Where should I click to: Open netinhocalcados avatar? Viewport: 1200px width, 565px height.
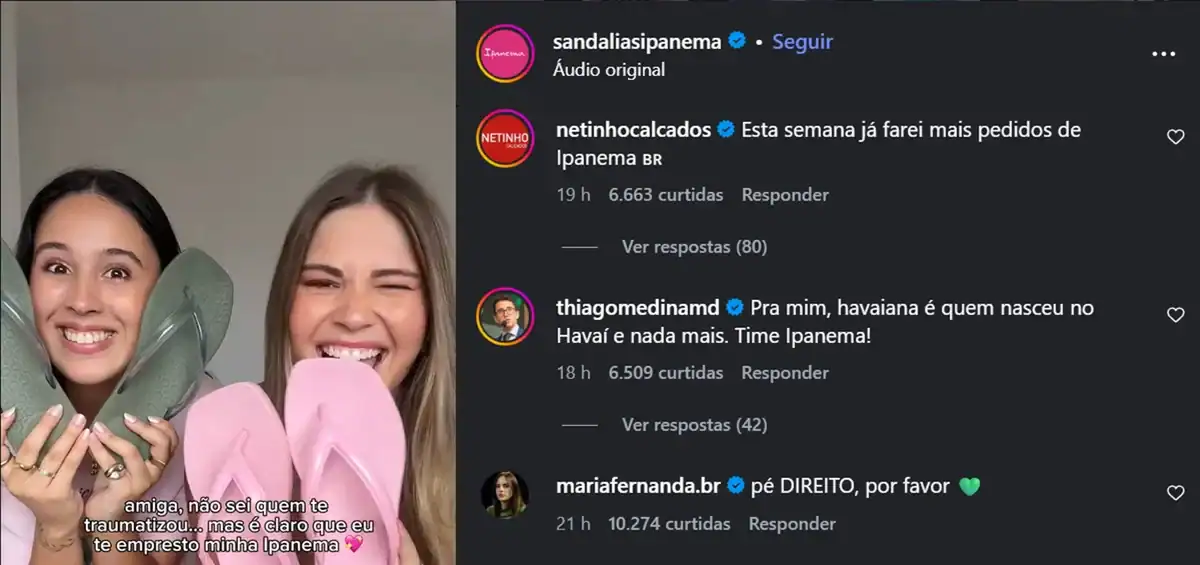(505, 137)
